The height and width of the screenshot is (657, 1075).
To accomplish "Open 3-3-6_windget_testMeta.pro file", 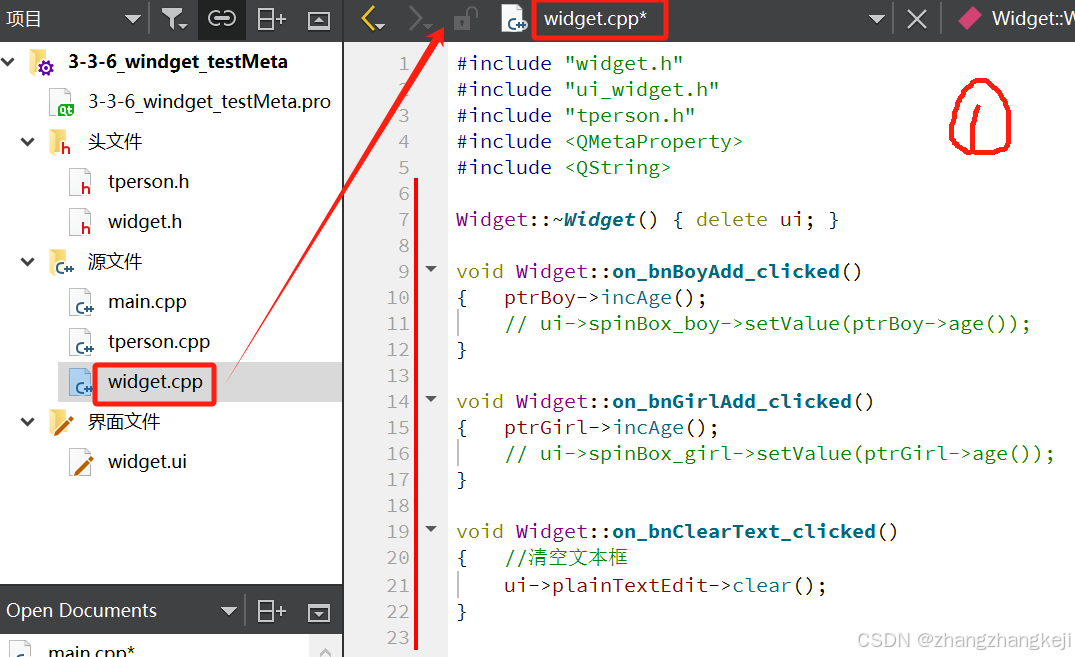I will click(x=209, y=101).
